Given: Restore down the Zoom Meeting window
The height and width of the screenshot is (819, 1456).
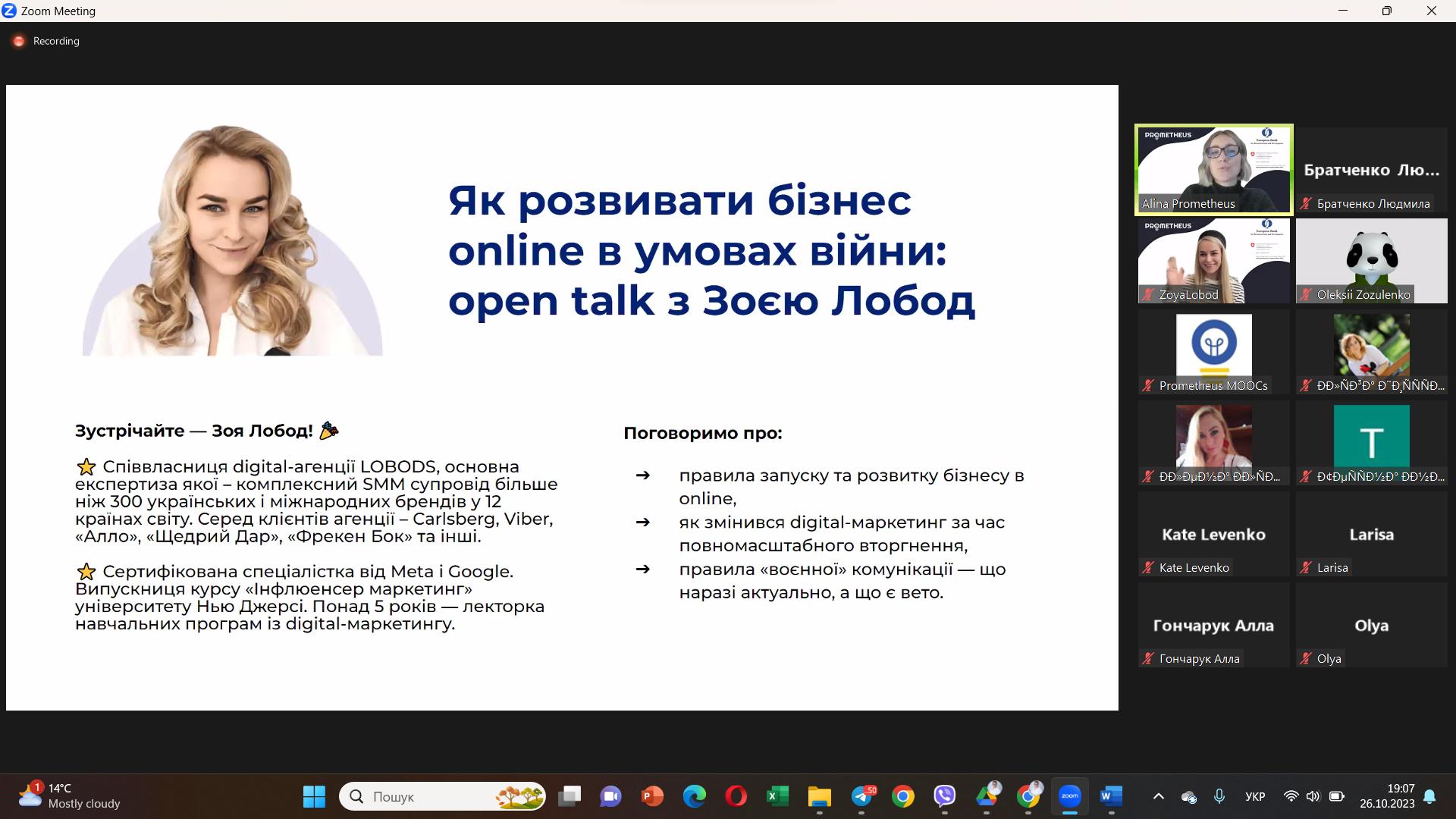Looking at the screenshot, I should (x=1386, y=11).
